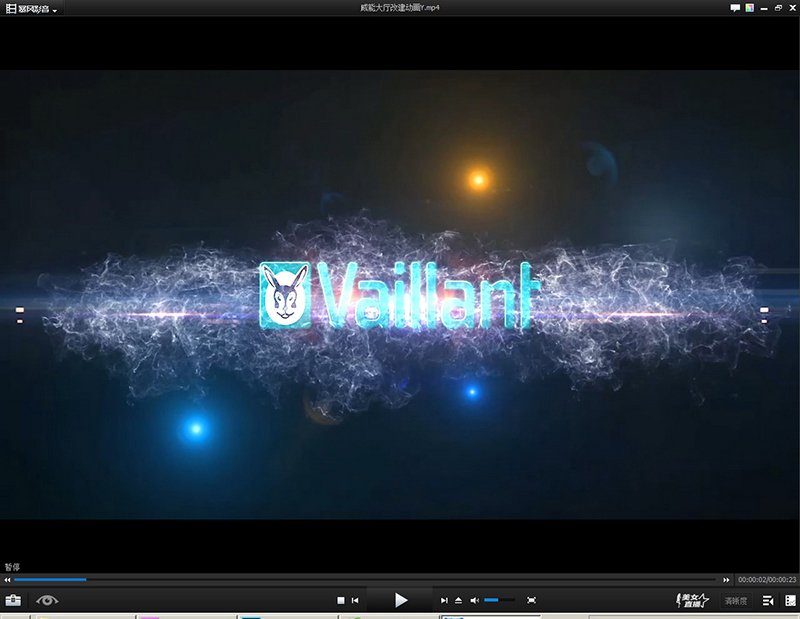Toggle the playlist panel icon
800x619 pixels.
tap(768, 600)
